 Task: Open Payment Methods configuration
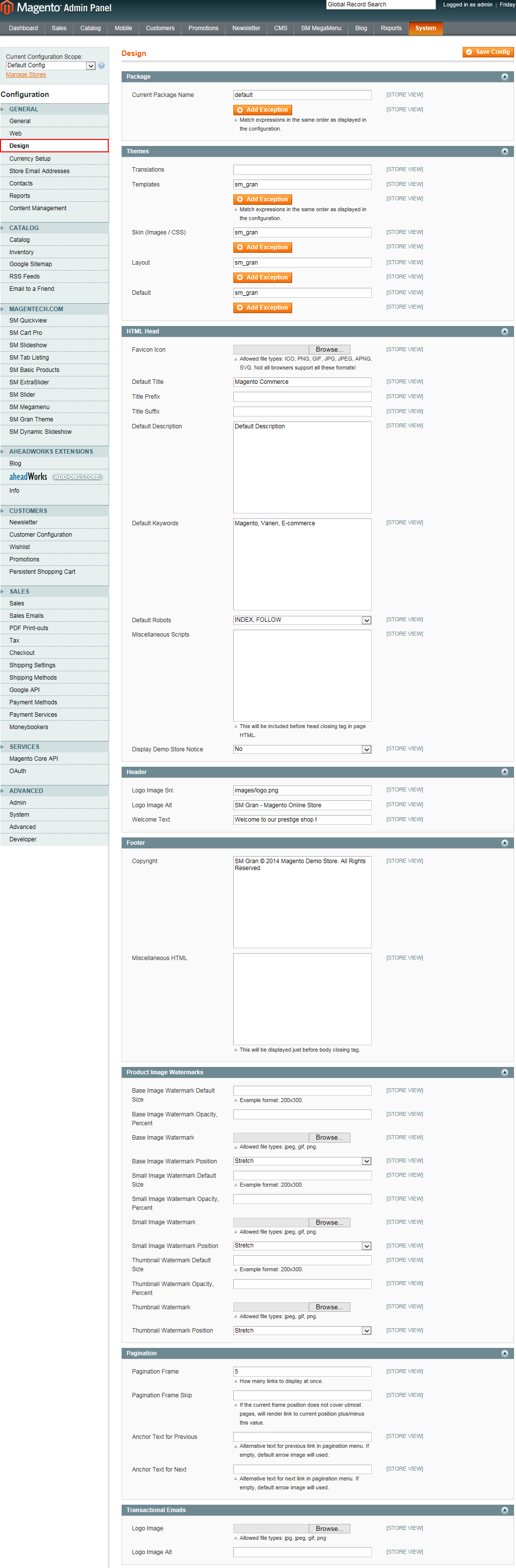point(33,702)
